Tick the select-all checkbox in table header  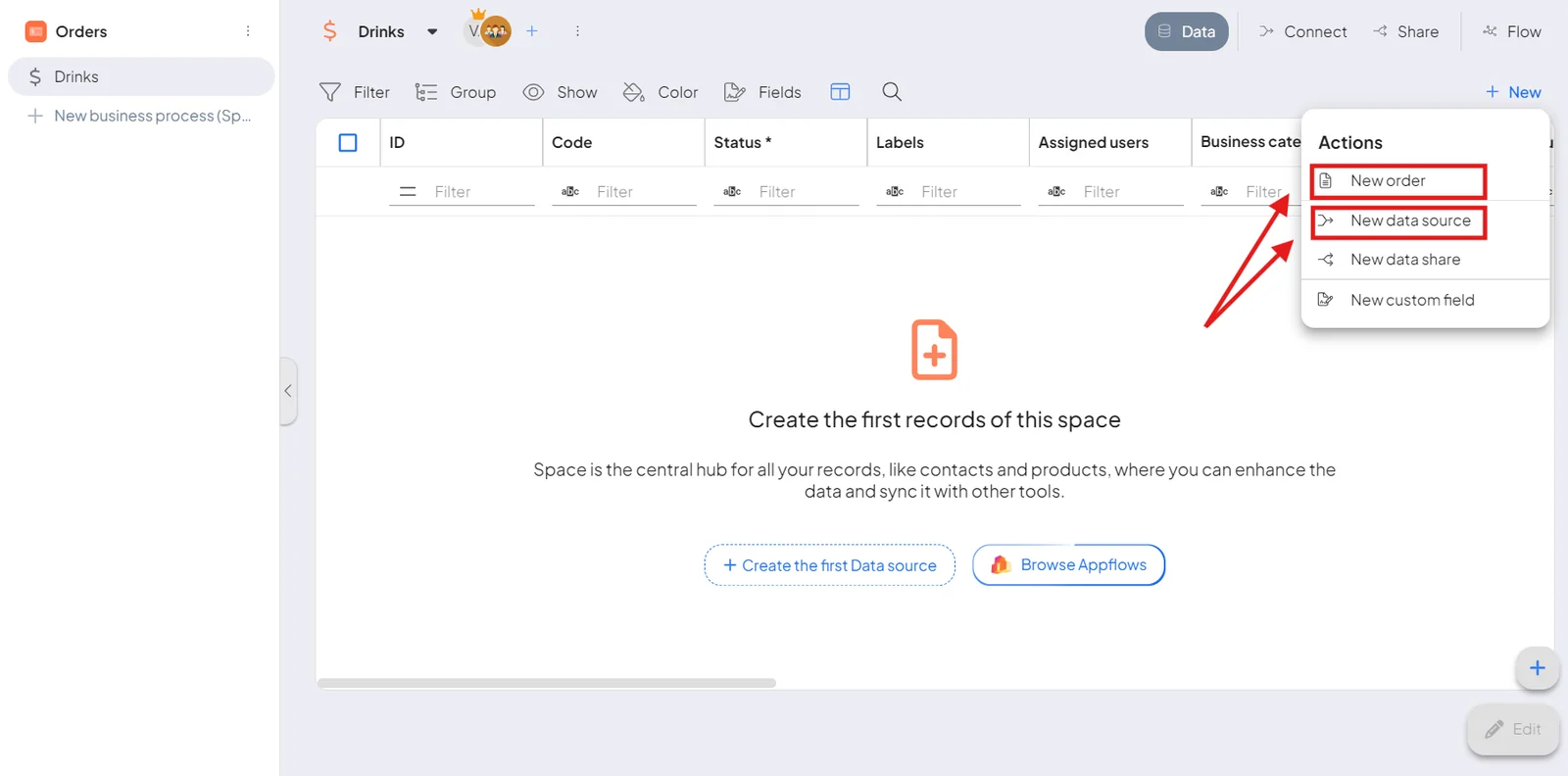tap(348, 143)
